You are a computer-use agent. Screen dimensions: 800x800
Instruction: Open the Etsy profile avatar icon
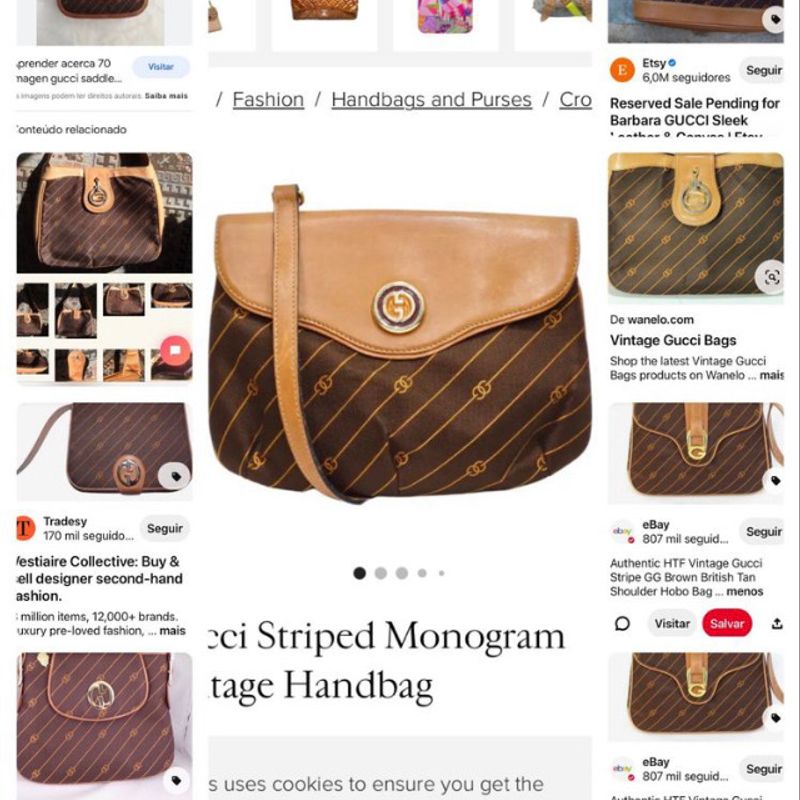pos(622,70)
